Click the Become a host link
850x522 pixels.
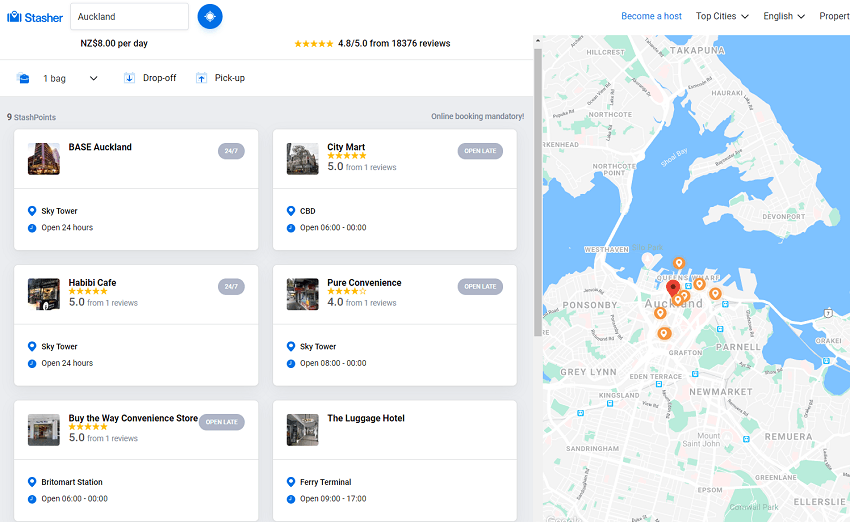[x=651, y=16]
